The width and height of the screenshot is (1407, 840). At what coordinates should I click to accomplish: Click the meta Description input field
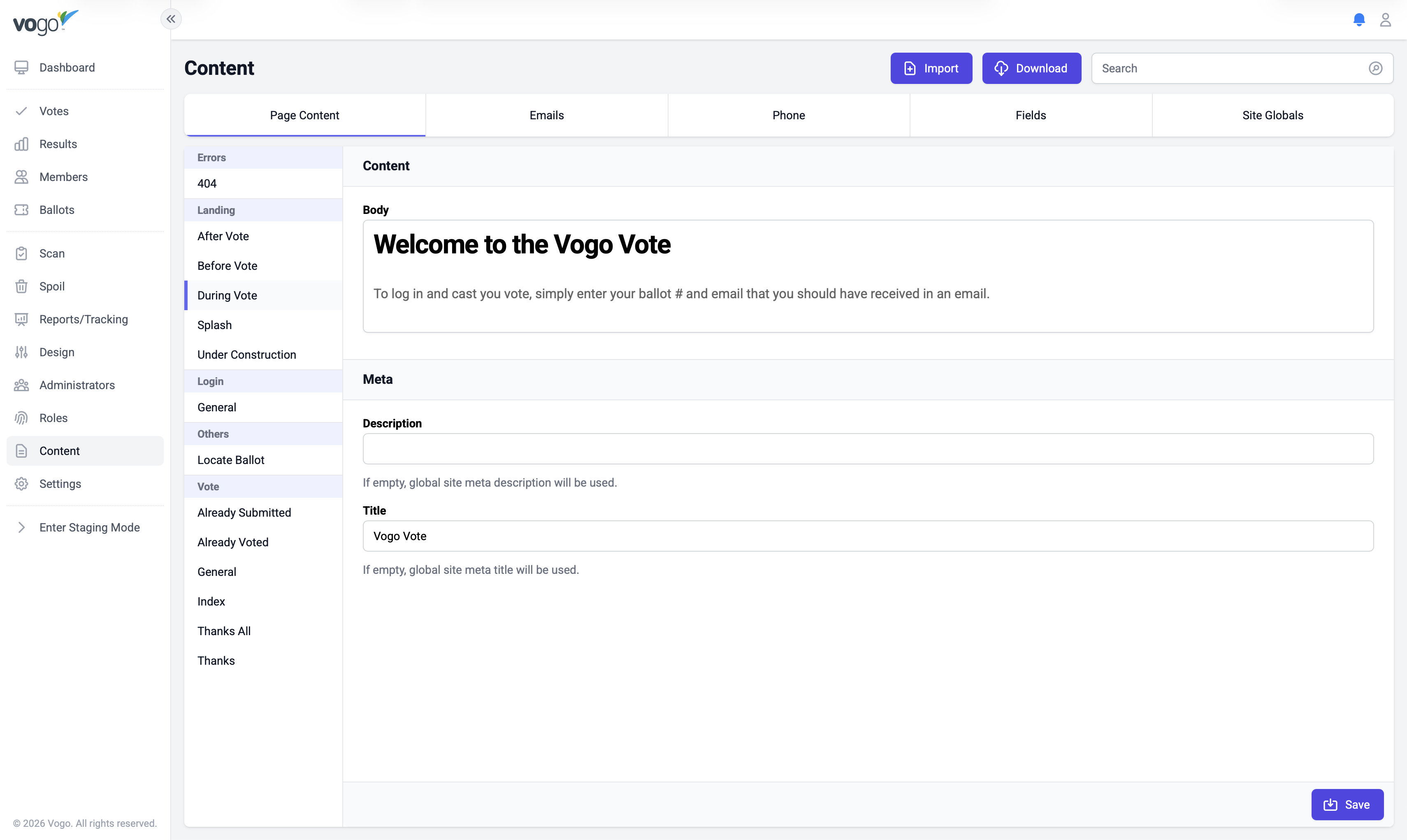tap(868, 449)
